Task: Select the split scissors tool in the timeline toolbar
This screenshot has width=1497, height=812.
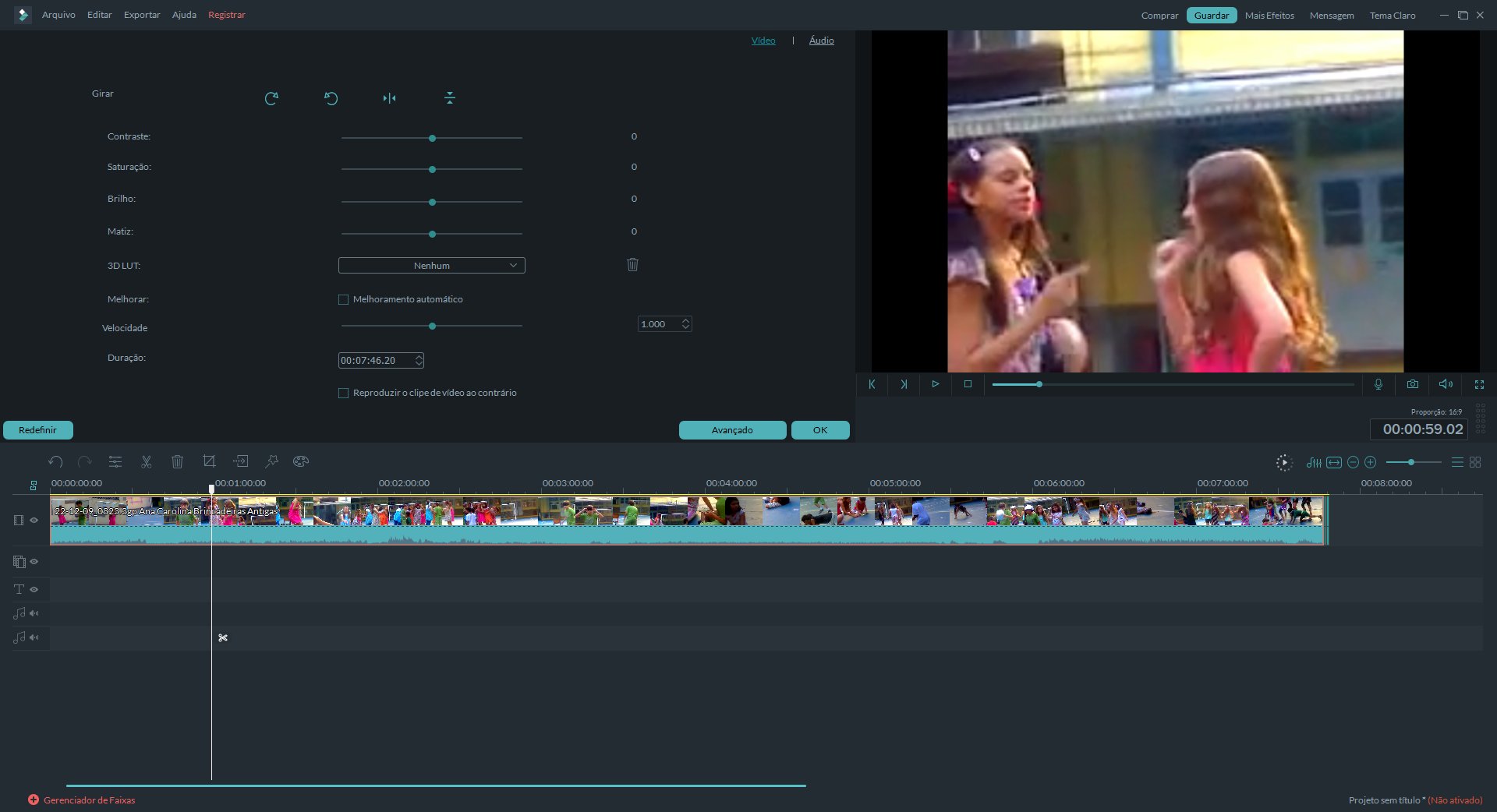Action: 146,462
